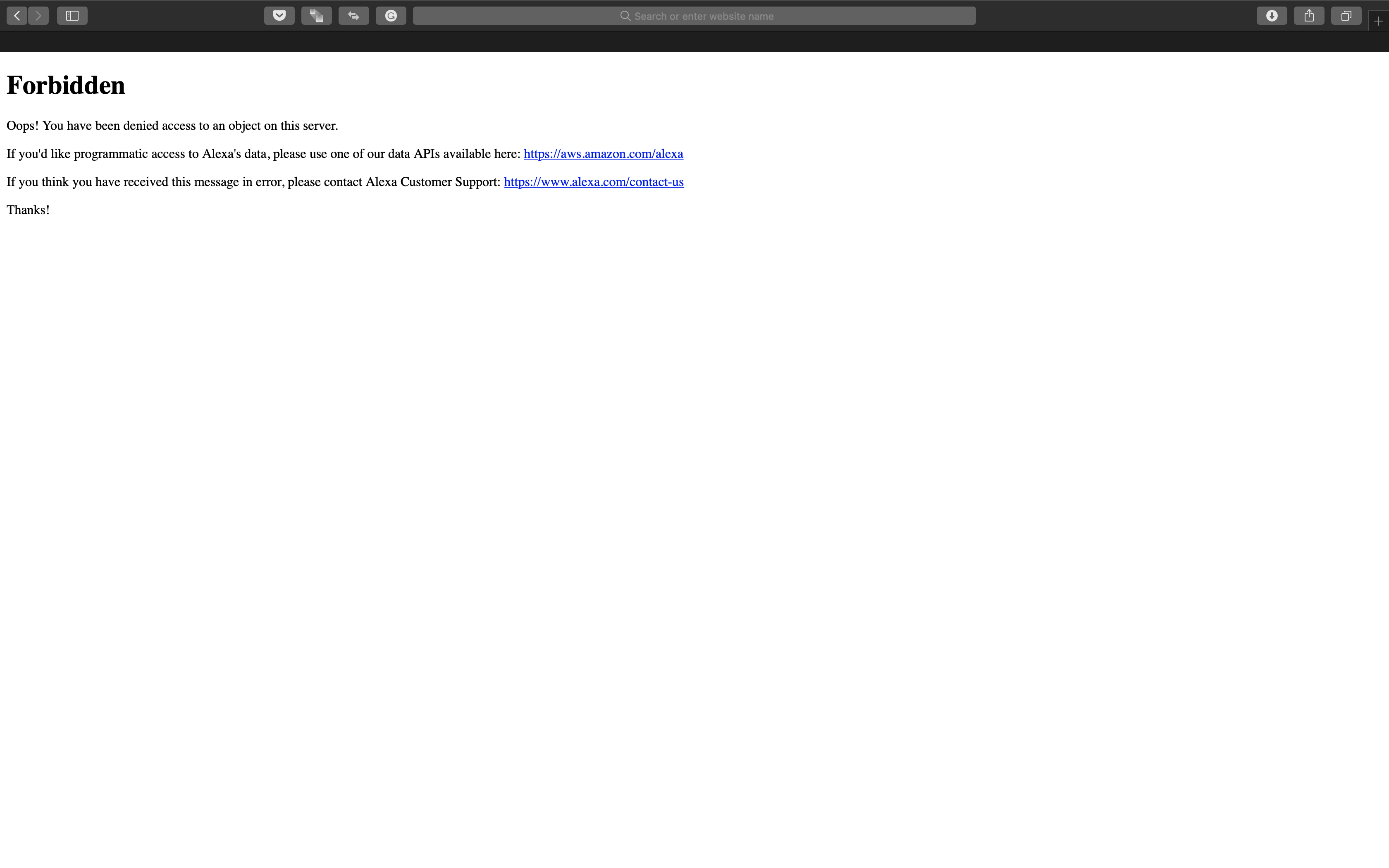The height and width of the screenshot is (868, 1389).
Task: Click the Save to Pocket icon
Action: (279, 16)
